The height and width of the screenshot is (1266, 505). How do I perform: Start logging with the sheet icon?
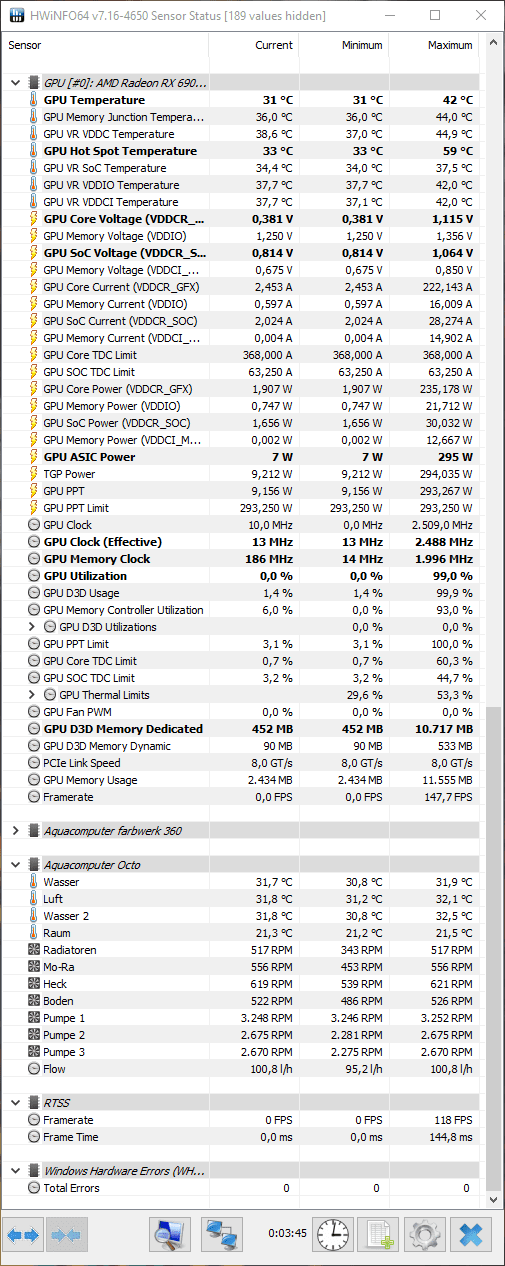[x=379, y=1235]
